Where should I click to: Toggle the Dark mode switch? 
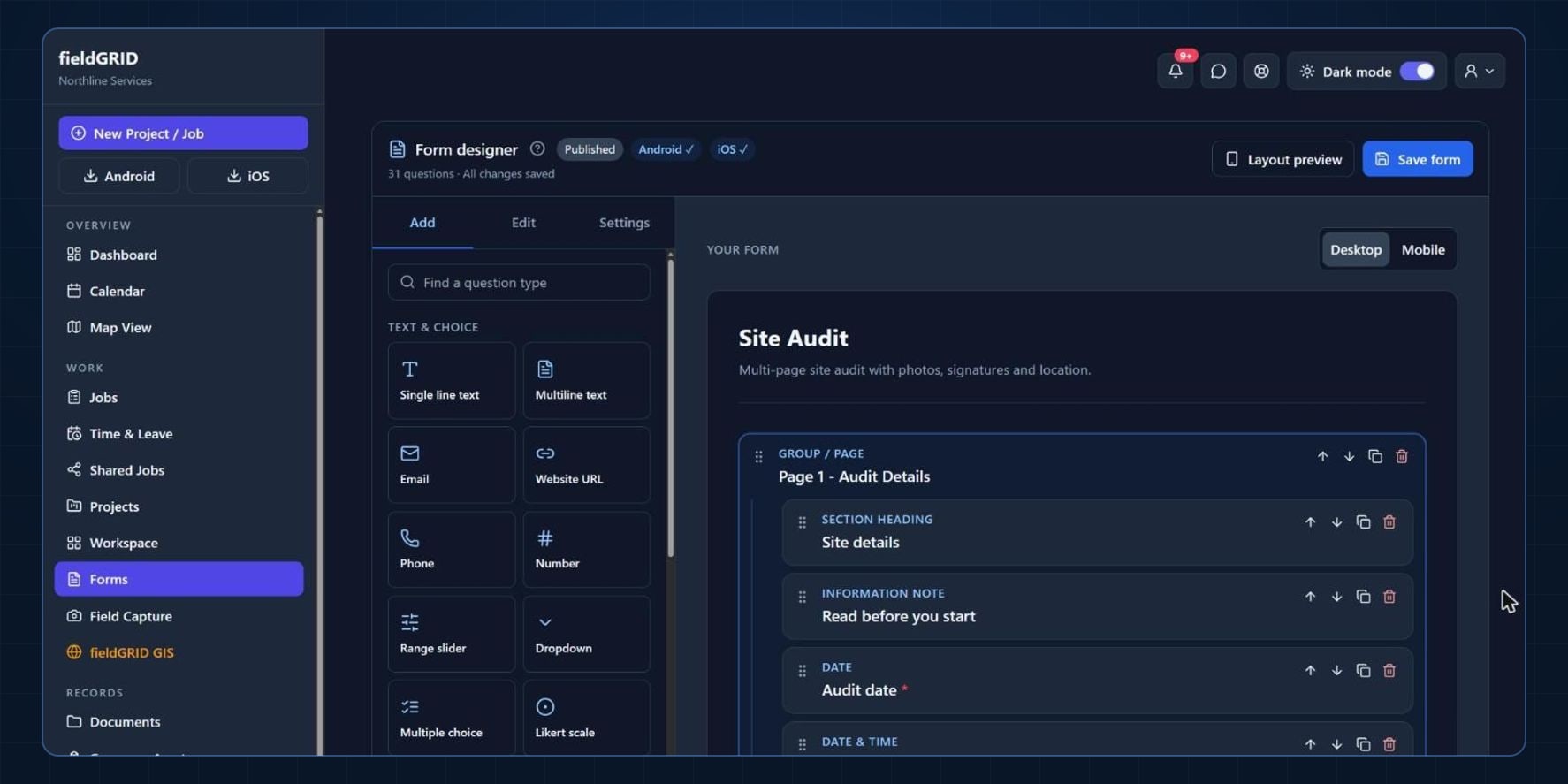(x=1417, y=72)
